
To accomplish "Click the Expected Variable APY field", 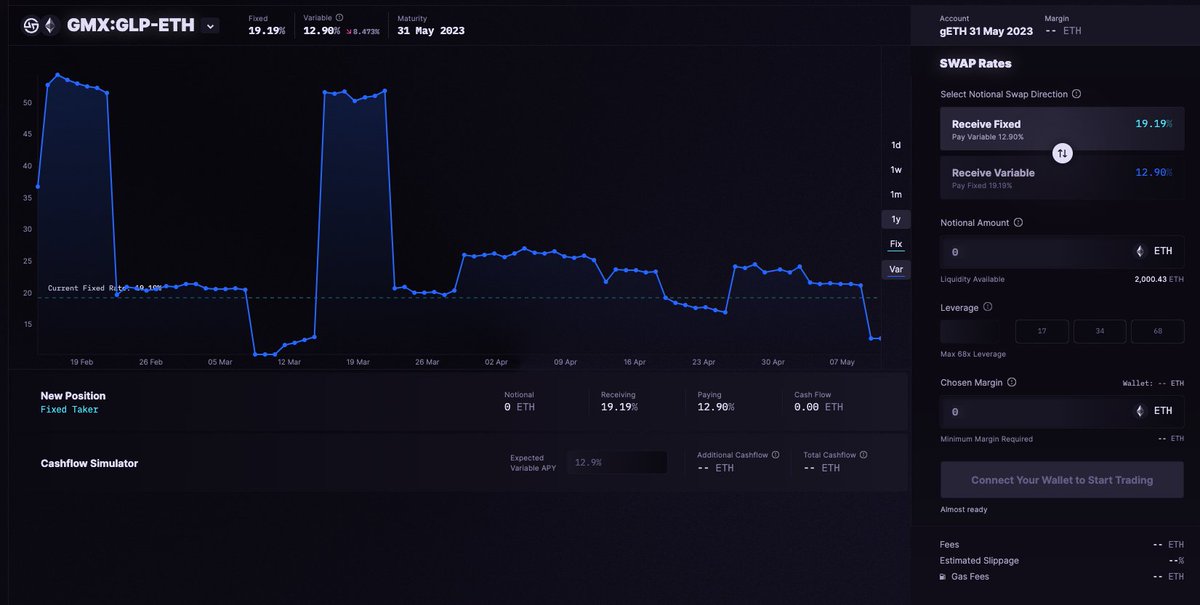I will [617, 463].
